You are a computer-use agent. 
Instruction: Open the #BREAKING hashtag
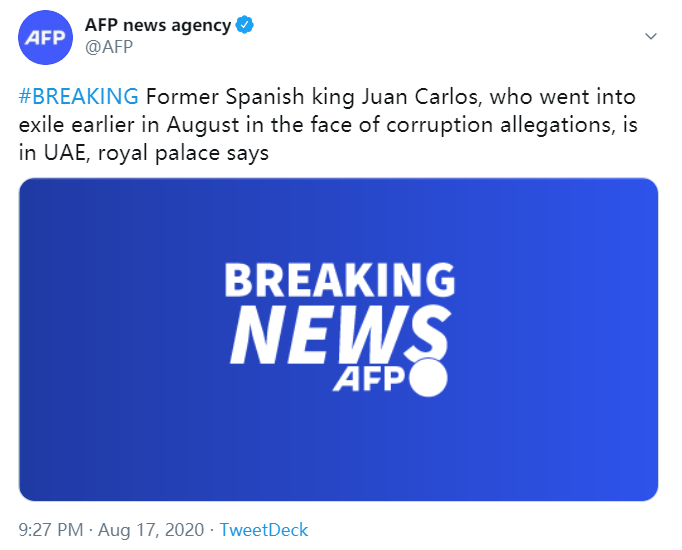coord(78,97)
